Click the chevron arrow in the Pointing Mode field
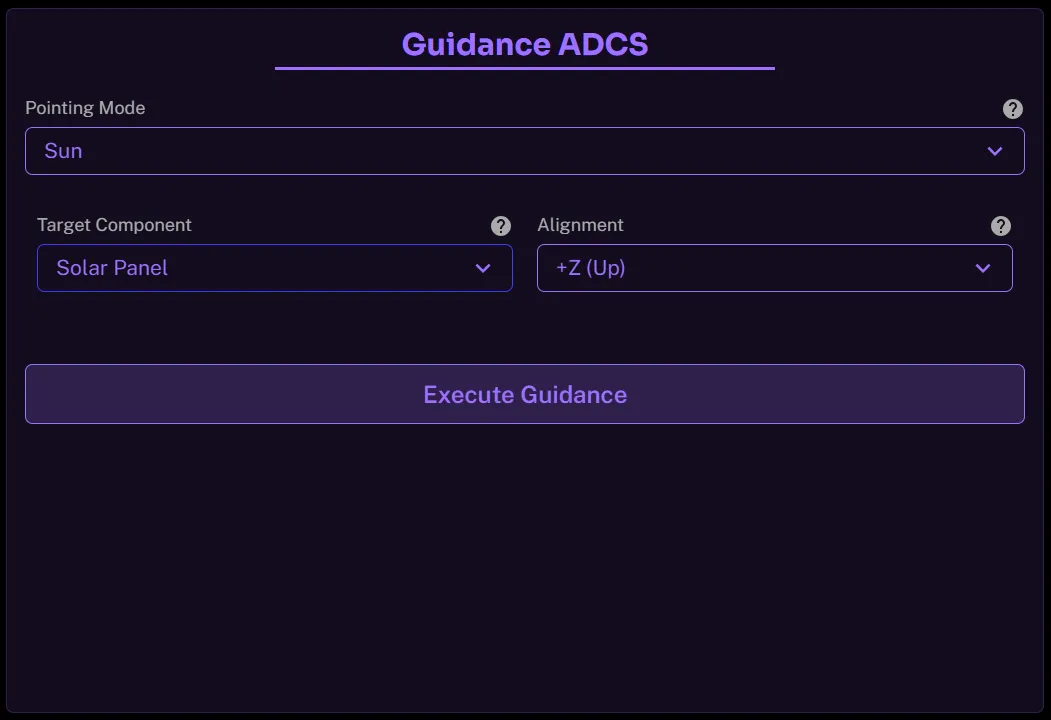The image size is (1051, 720). pos(994,151)
